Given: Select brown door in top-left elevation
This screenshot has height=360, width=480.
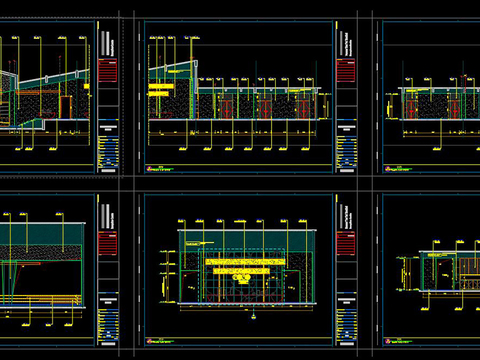Looking at the screenshot, I should coord(66,107).
